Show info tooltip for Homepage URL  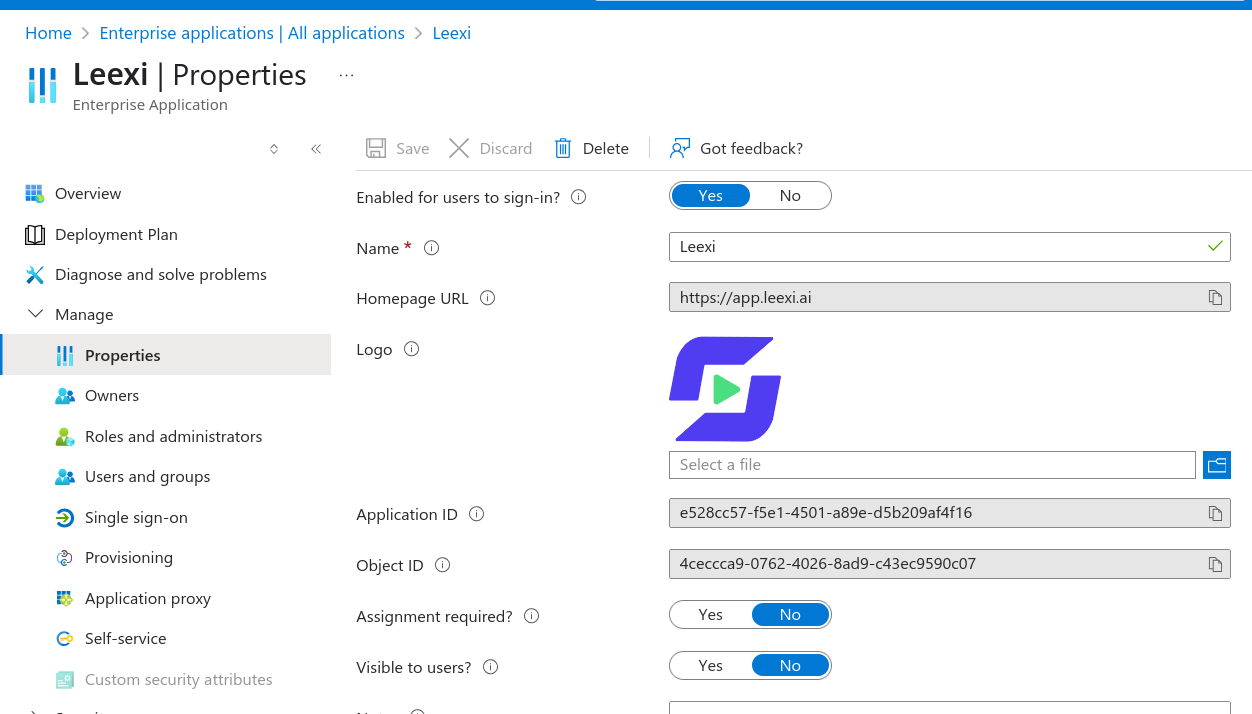[x=488, y=298]
